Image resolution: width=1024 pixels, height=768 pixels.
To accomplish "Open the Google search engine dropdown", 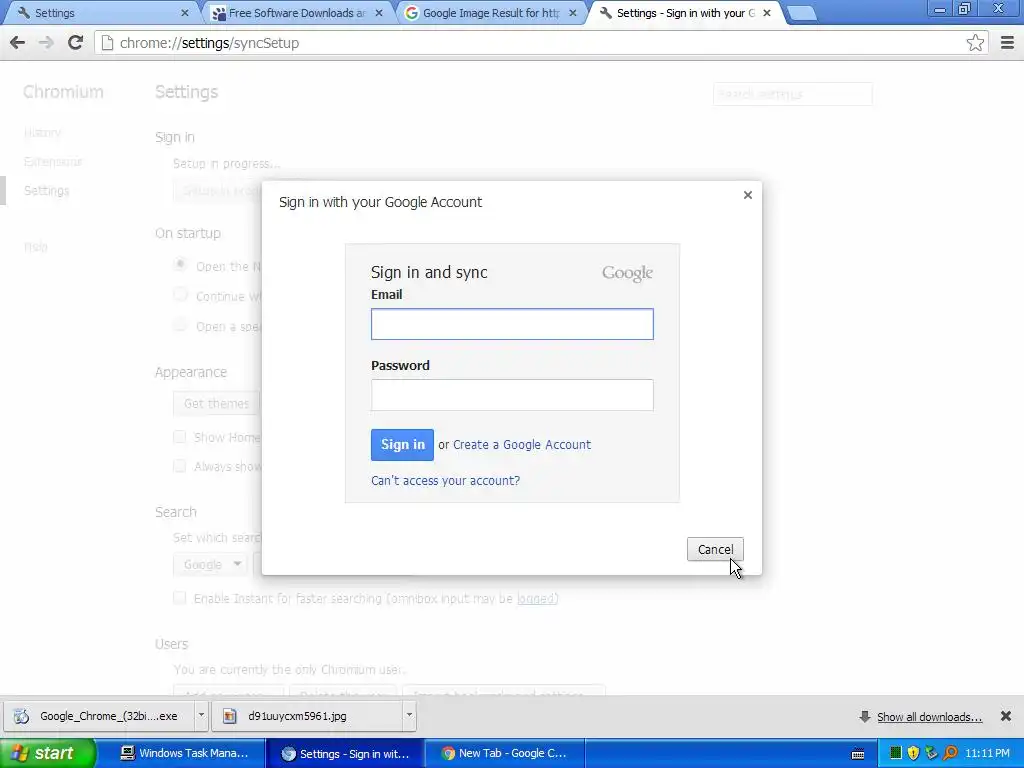I will point(210,564).
